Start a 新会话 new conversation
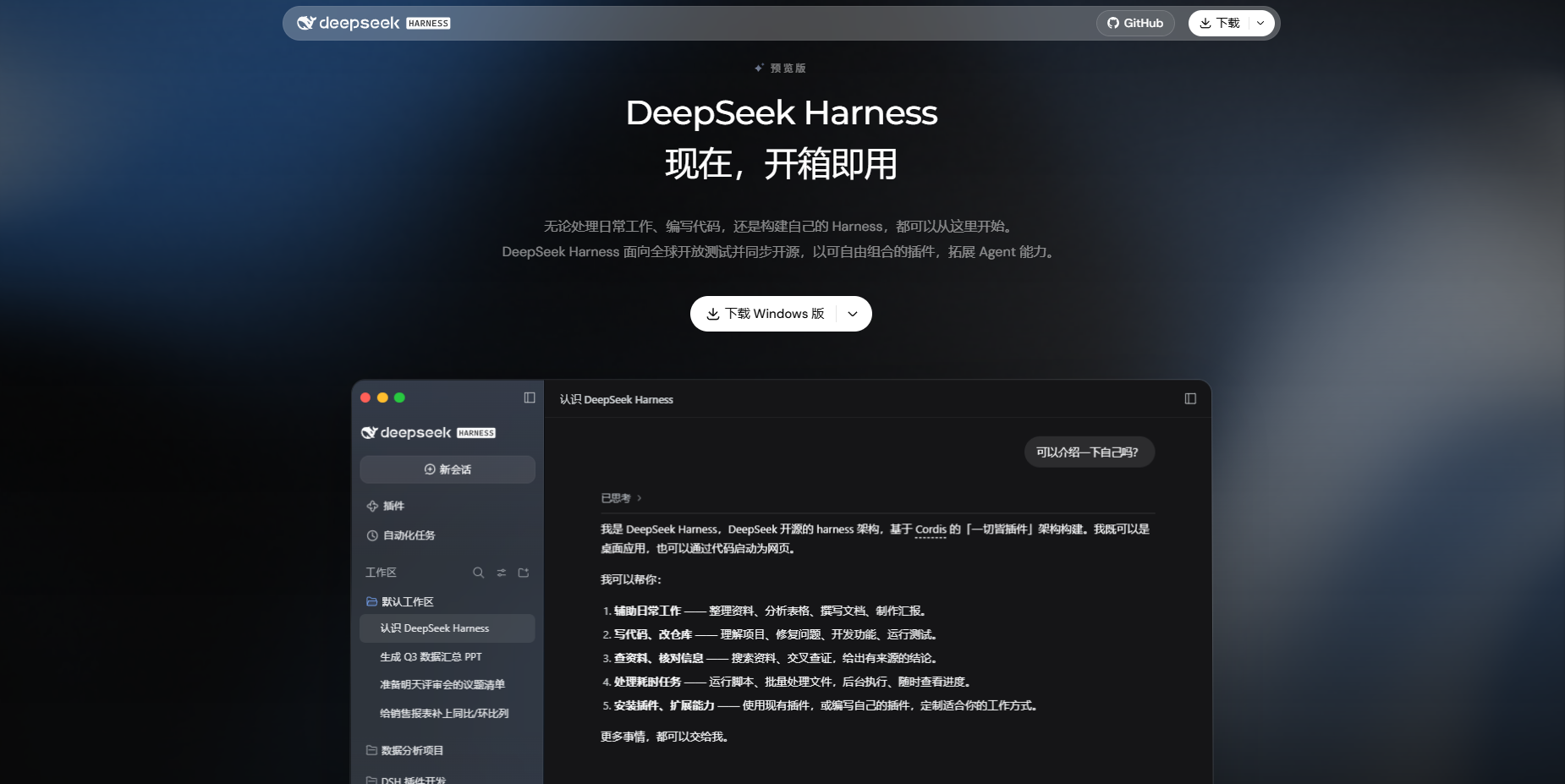The height and width of the screenshot is (784, 1565). [448, 469]
